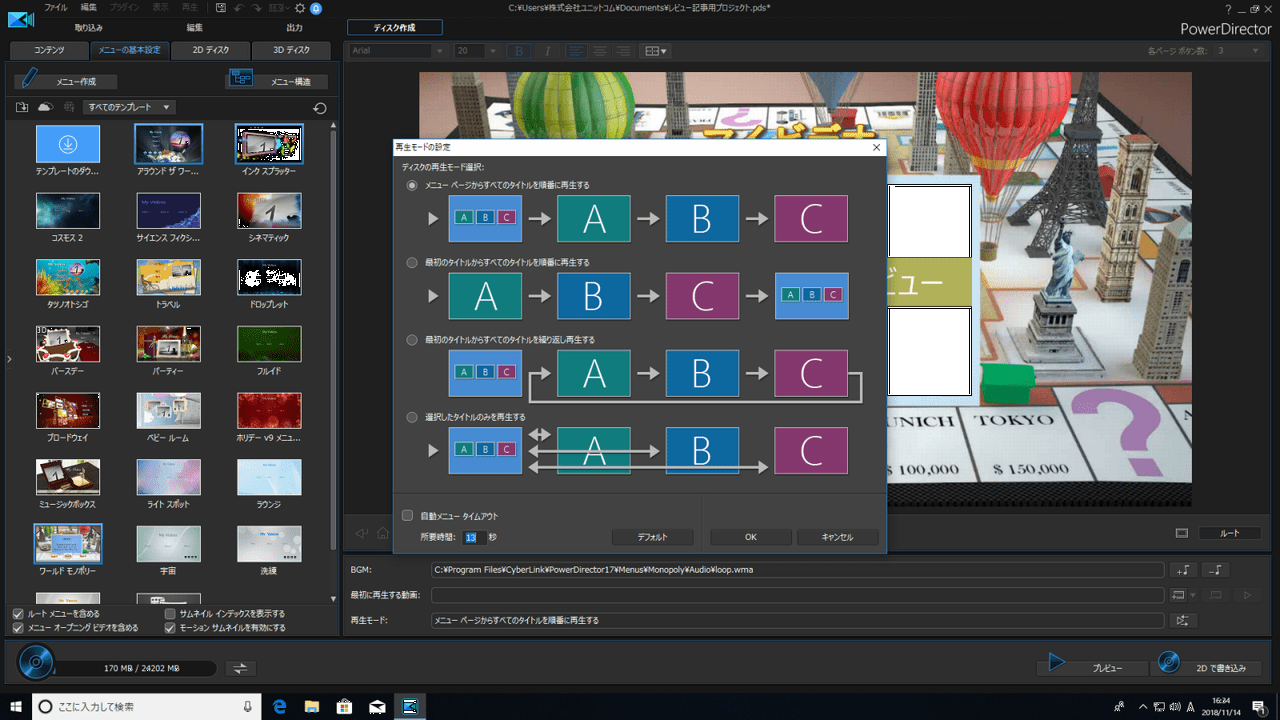The width and height of the screenshot is (1280, 720).
Task: Open notifications via the bell icon
Action: click(x=316, y=8)
